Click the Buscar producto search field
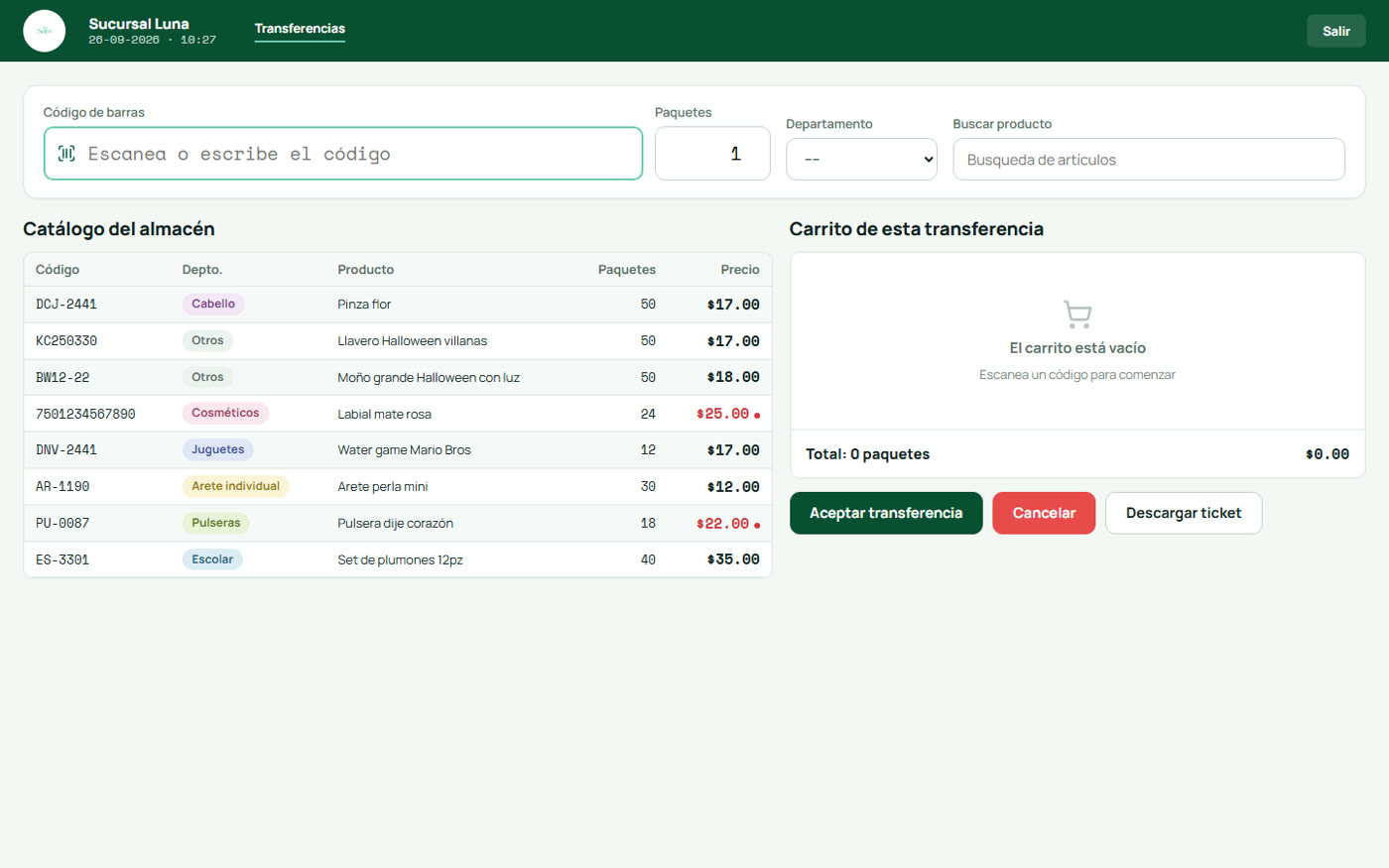Image resolution: width=1389 pixels, height=868 pixels. coord(1149,159)
